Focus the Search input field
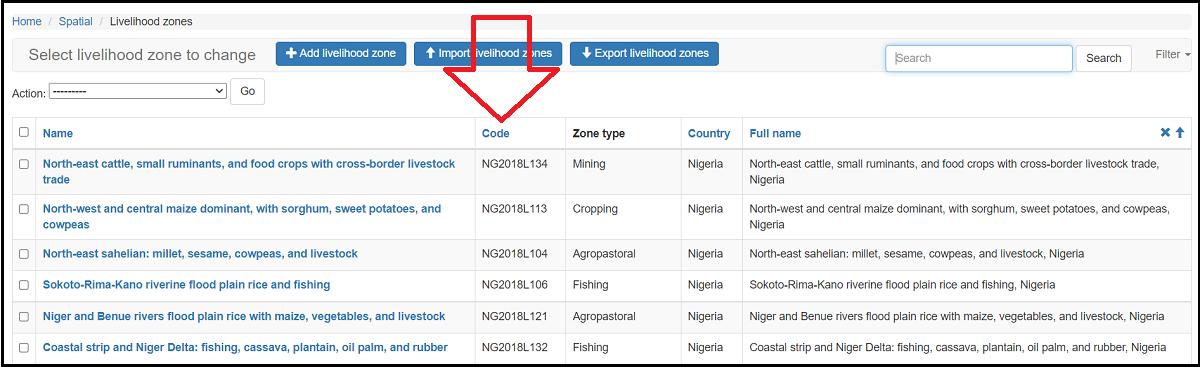Screen dimensions: 1200x367 979,58
